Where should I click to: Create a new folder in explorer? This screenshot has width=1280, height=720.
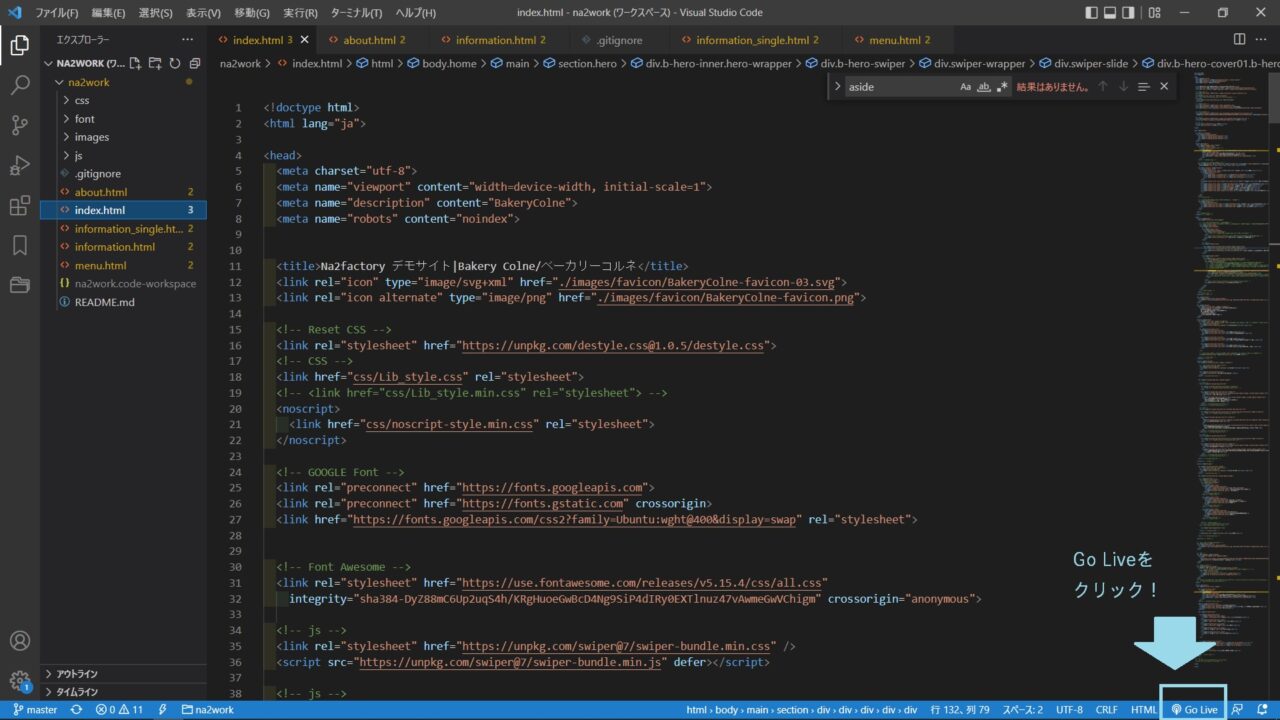(155, 63)
